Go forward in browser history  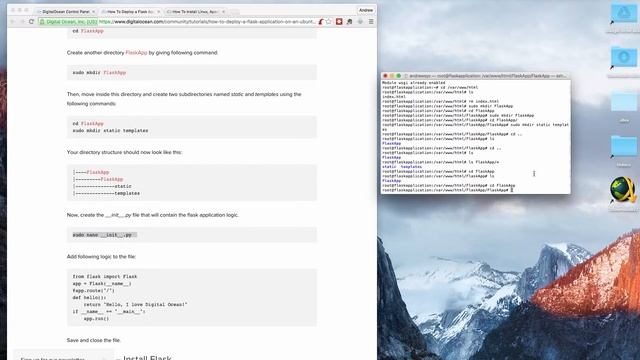[22, 22]
